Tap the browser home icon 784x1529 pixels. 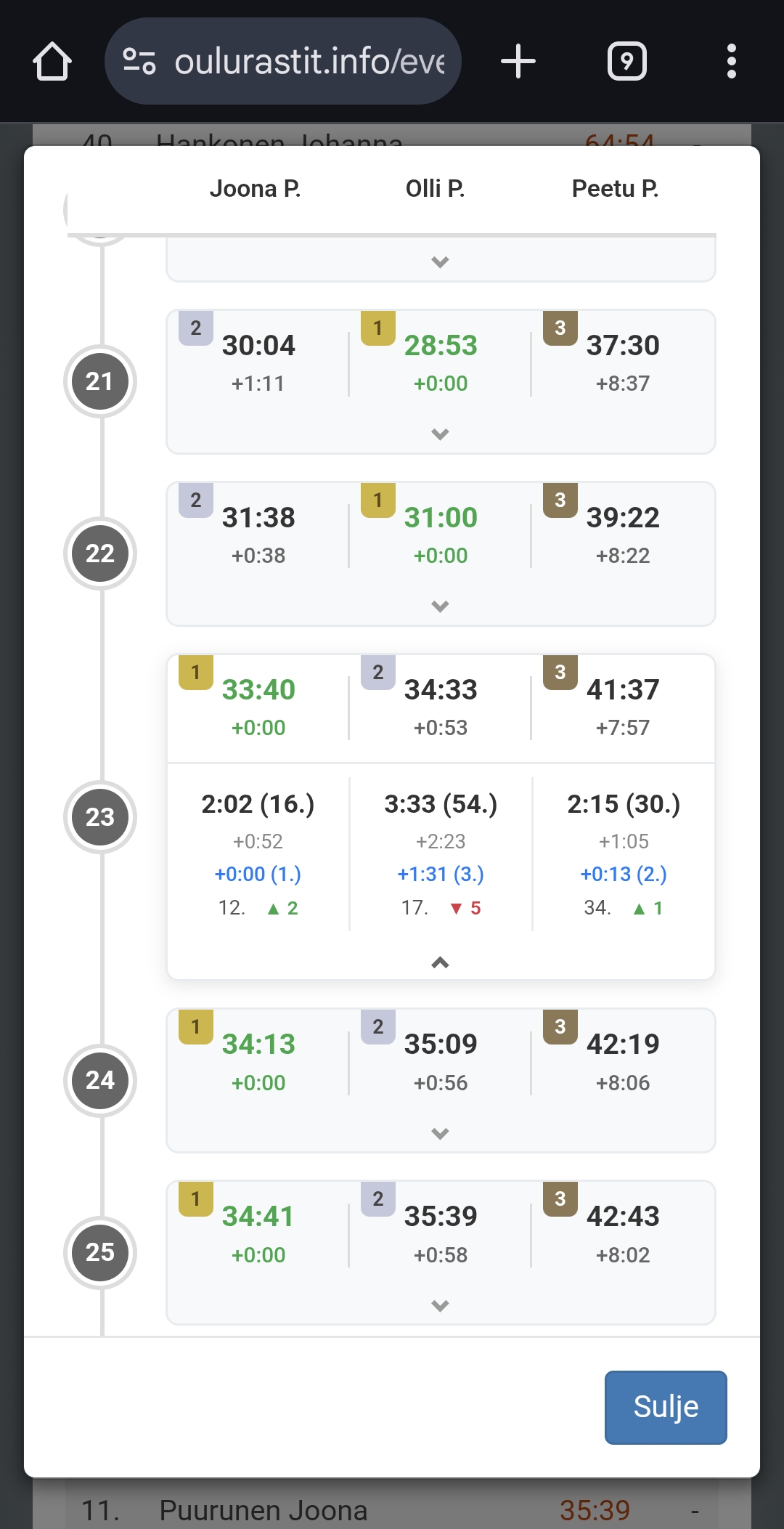[x=52, y=62]
